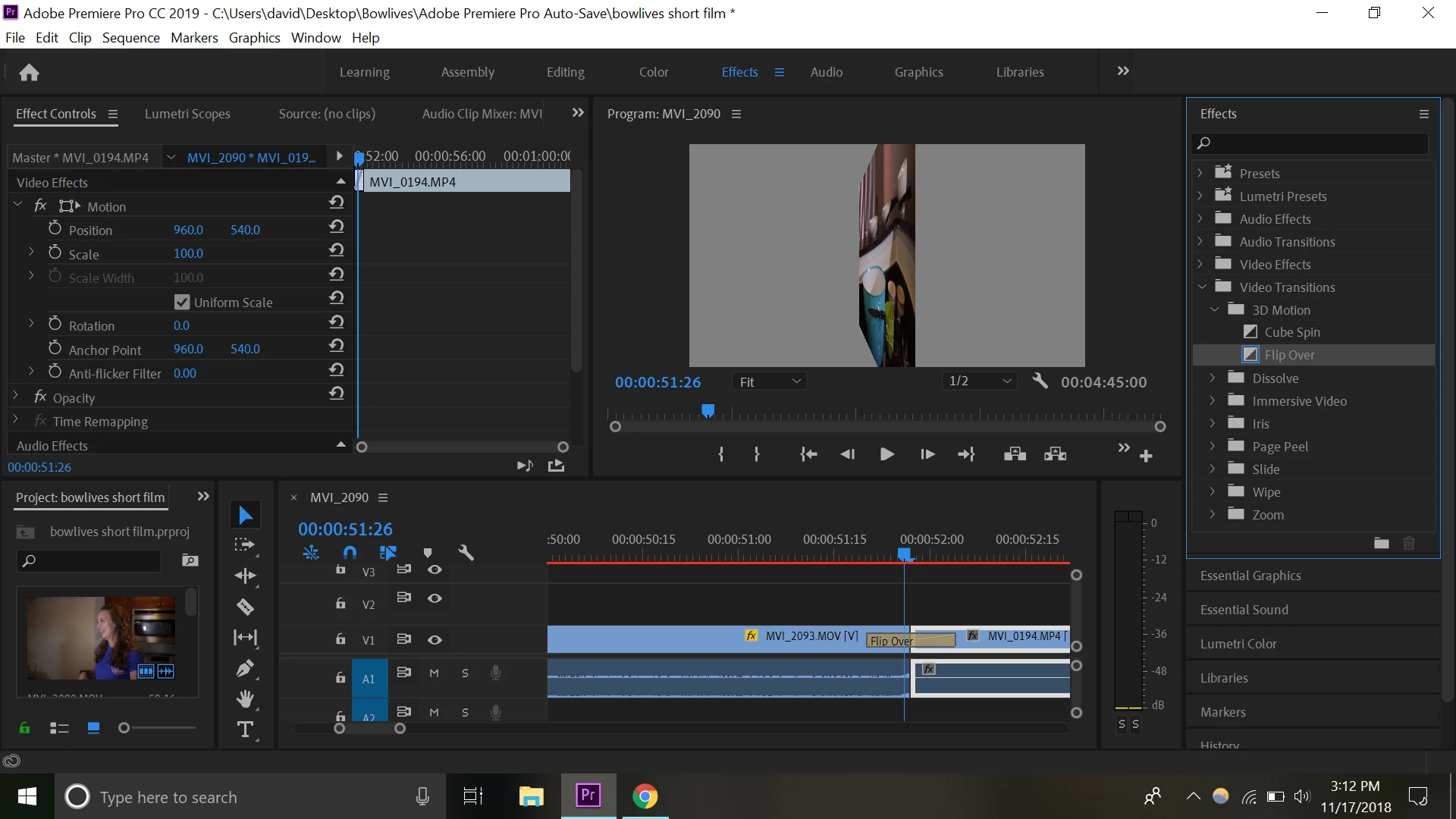Viewport: 1456px width, 819px height.
Task: Hide track V1 using eye icon
Action: click(435, 639)
